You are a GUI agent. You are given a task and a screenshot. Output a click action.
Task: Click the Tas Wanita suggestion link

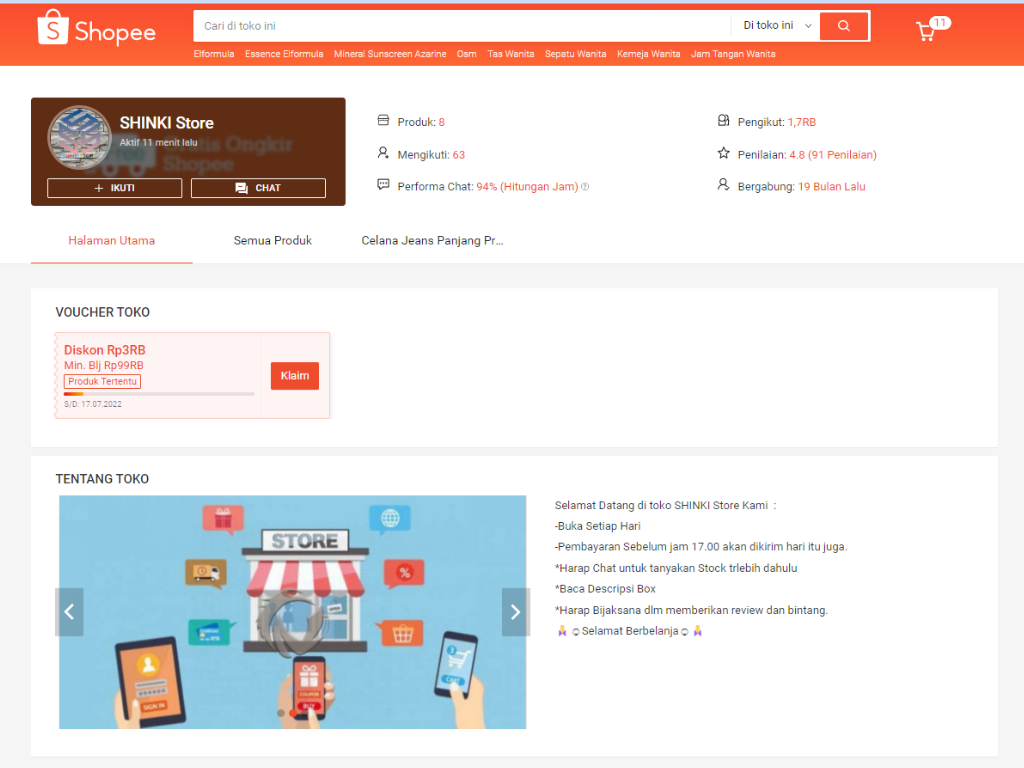(511, 54)
